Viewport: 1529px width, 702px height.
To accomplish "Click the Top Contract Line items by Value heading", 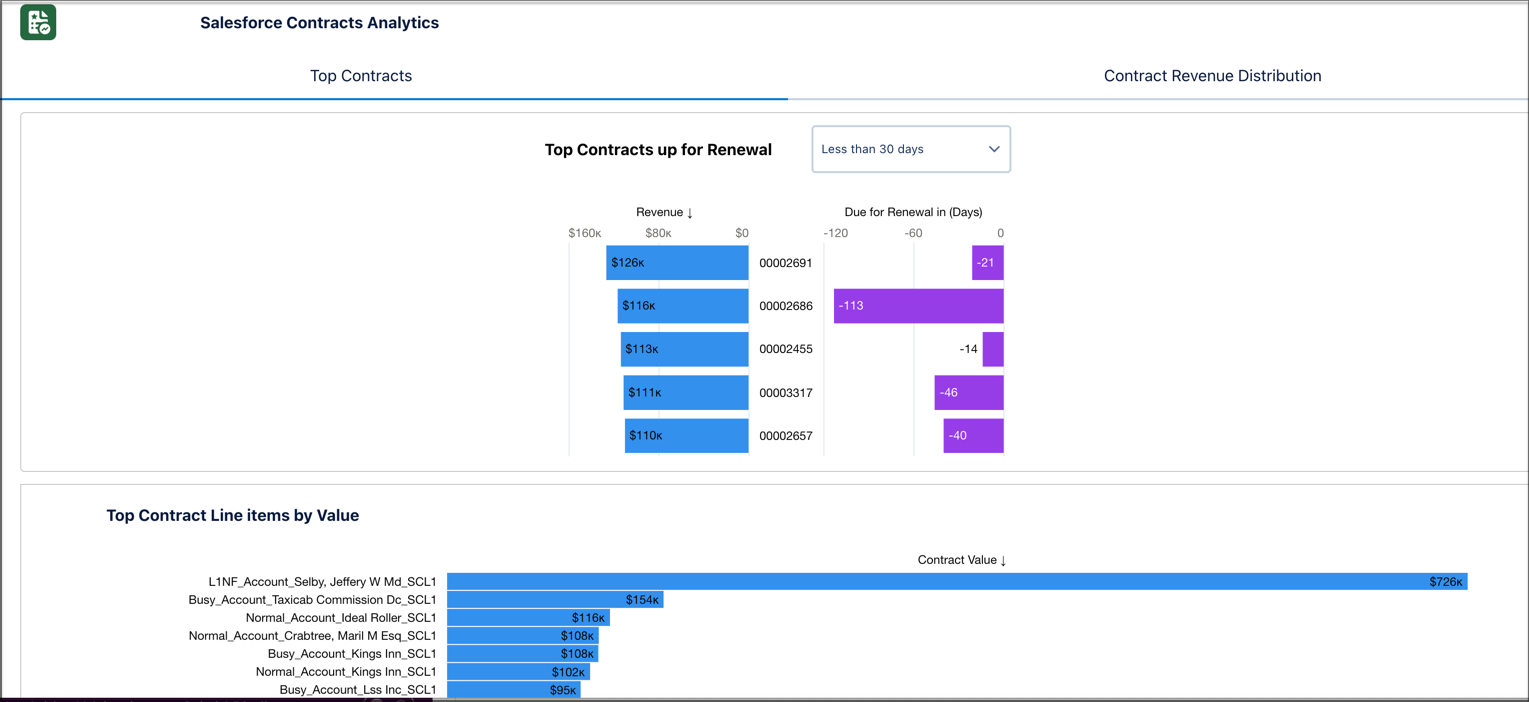I will tap(232, 516).
